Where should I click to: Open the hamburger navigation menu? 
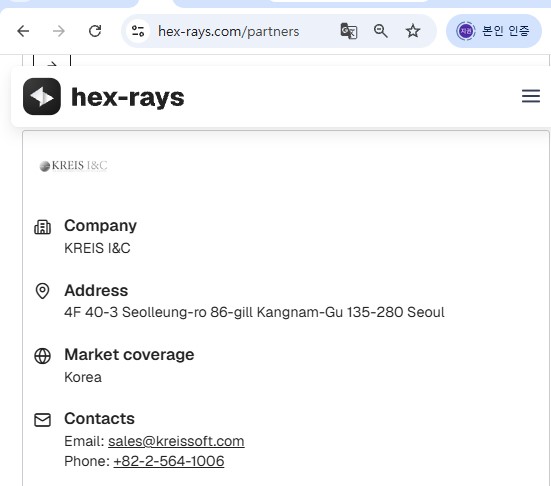tap(531, 96)
